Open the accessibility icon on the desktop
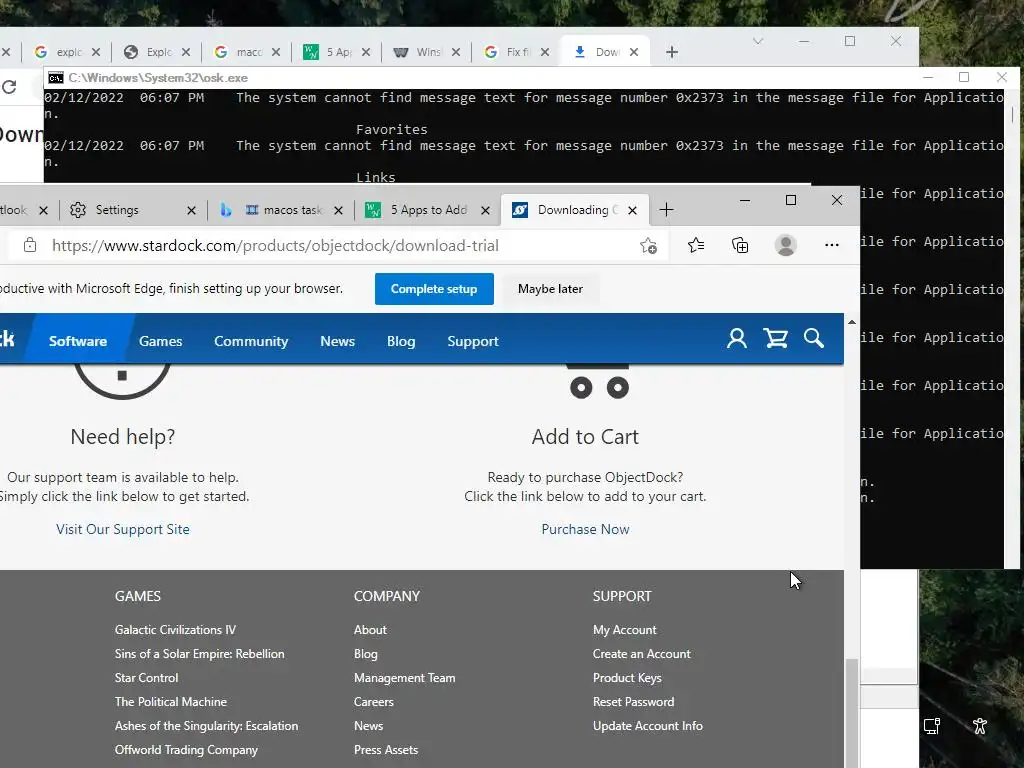This screenshot has height=768, width=1024. click(x=980, y=726)
